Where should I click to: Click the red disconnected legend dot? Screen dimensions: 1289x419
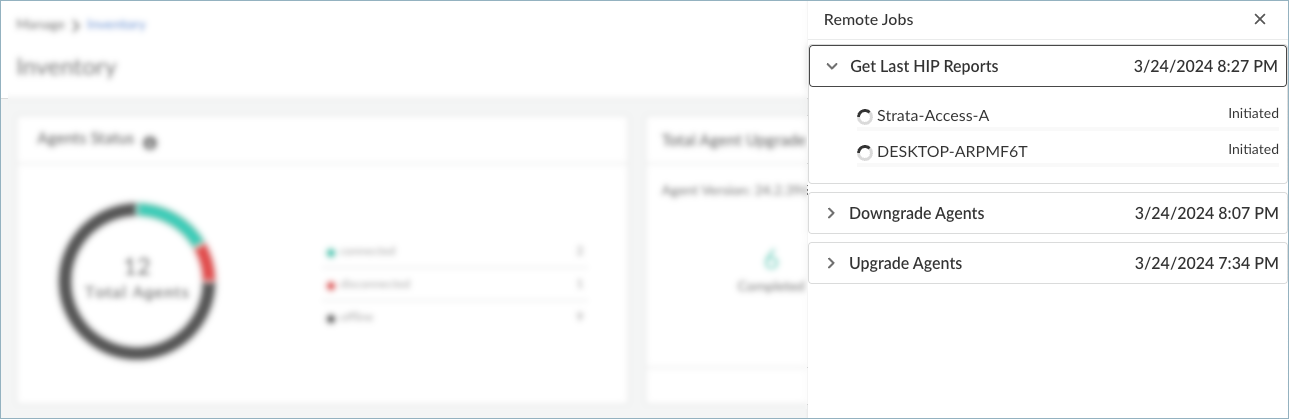[x=330, y=285]
